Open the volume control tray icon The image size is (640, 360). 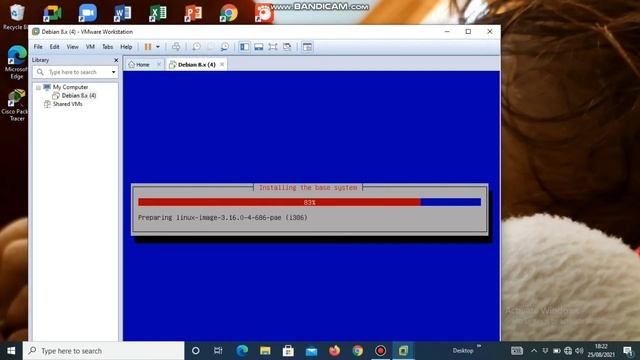(x=580, y=351)
